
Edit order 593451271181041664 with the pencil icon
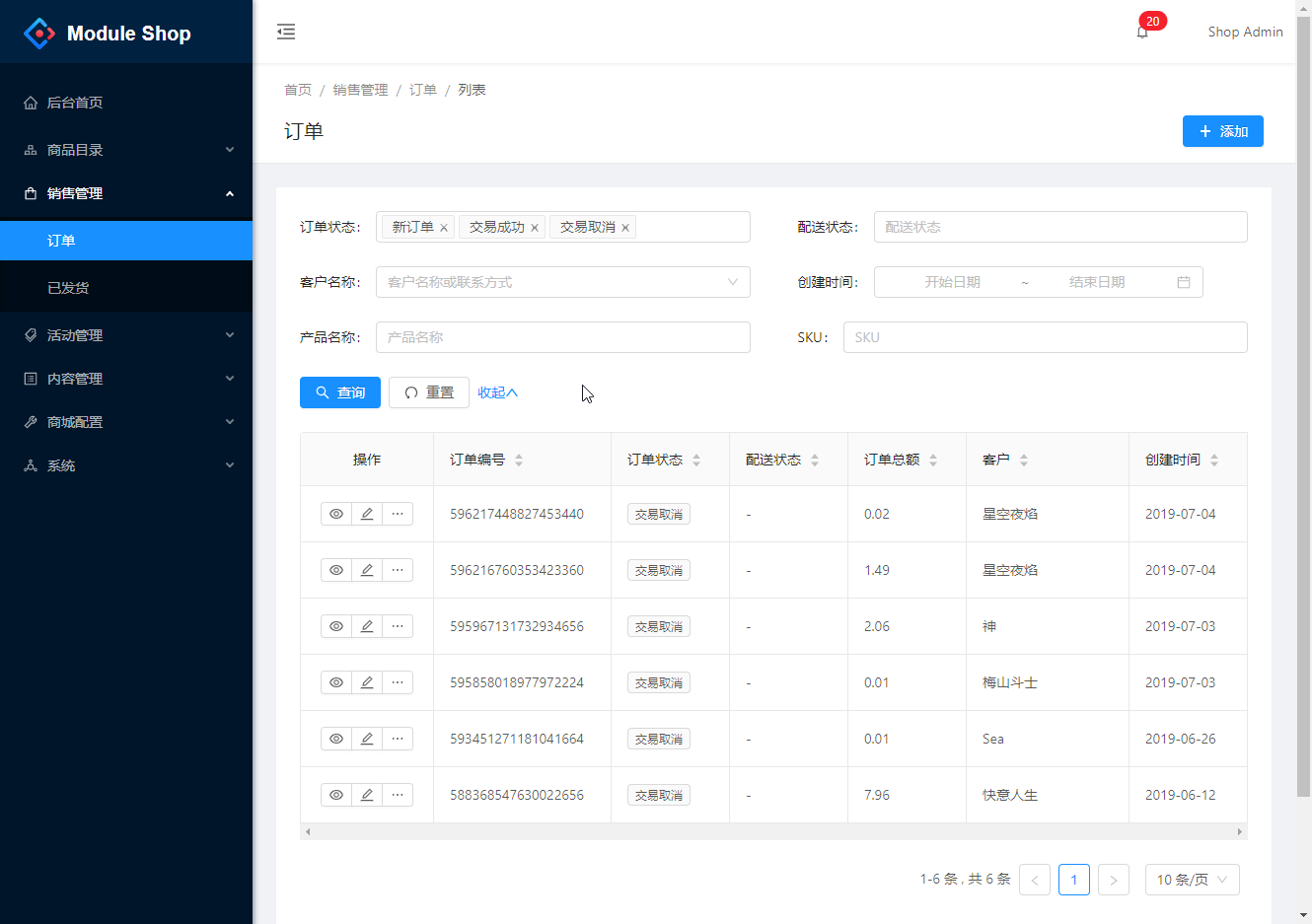tap(367, 739)
